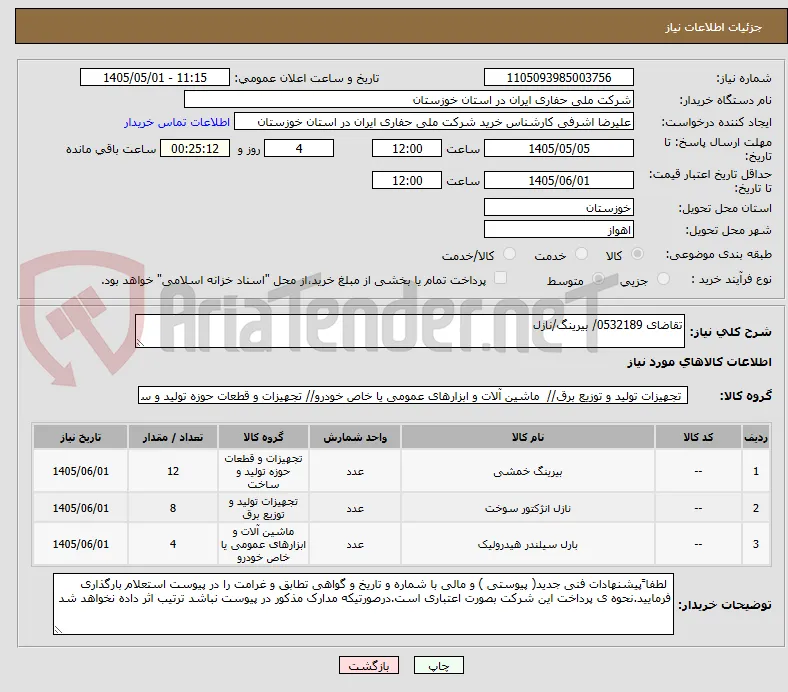Viewport: 788px width, 692px height.
Task: Click the نازل انژکتور سوخت item name
Action: point(528,508)
